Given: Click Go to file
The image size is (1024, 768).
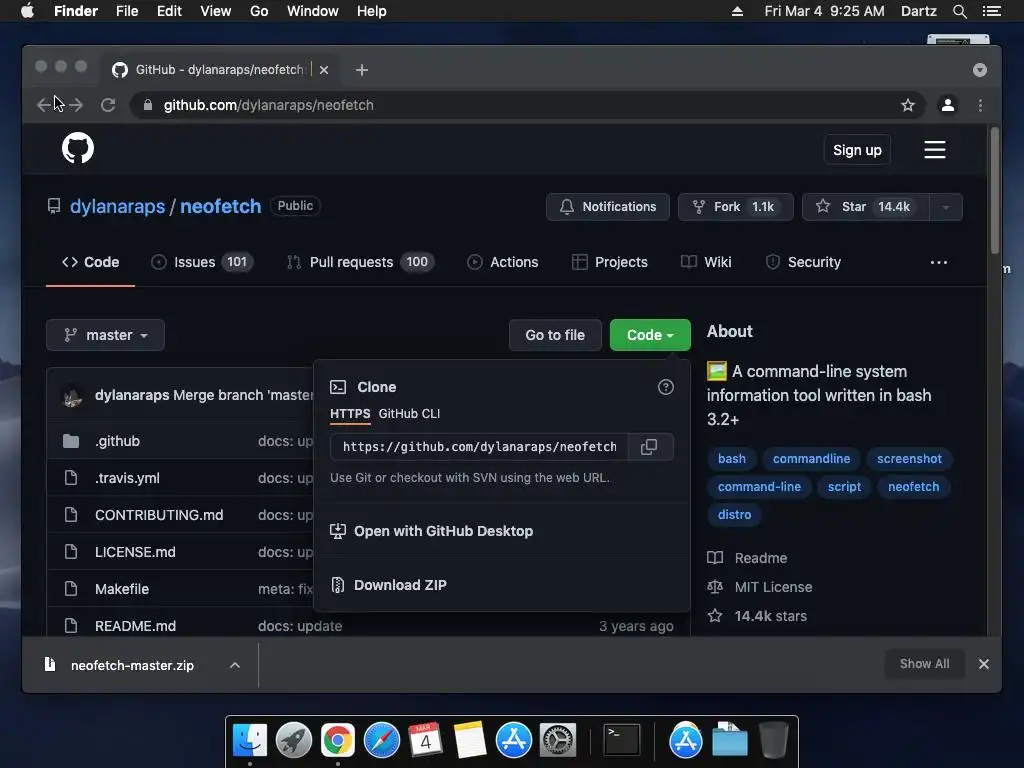Looking at the screenshot, I should click(x=555, y=335).
